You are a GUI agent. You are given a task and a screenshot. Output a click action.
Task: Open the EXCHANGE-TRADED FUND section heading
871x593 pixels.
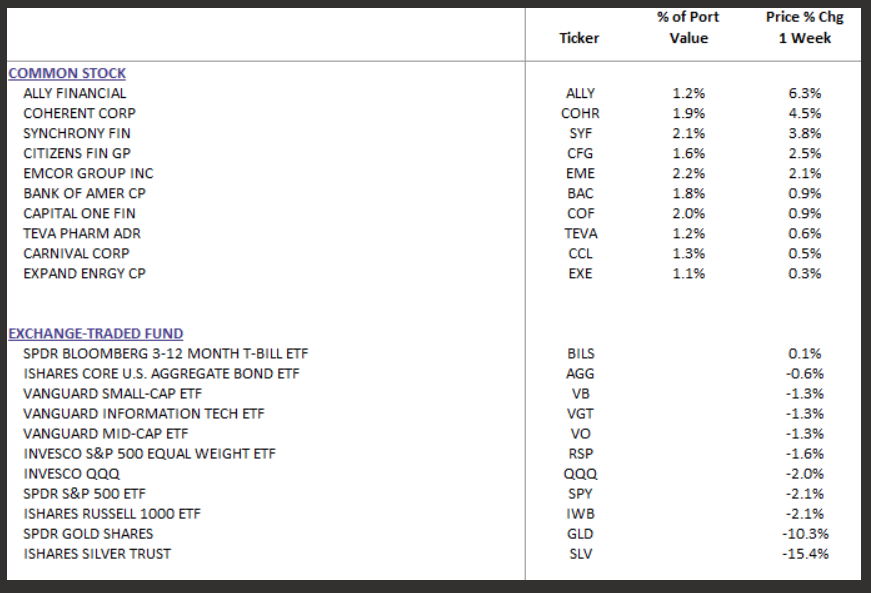[x=95, y=333]
